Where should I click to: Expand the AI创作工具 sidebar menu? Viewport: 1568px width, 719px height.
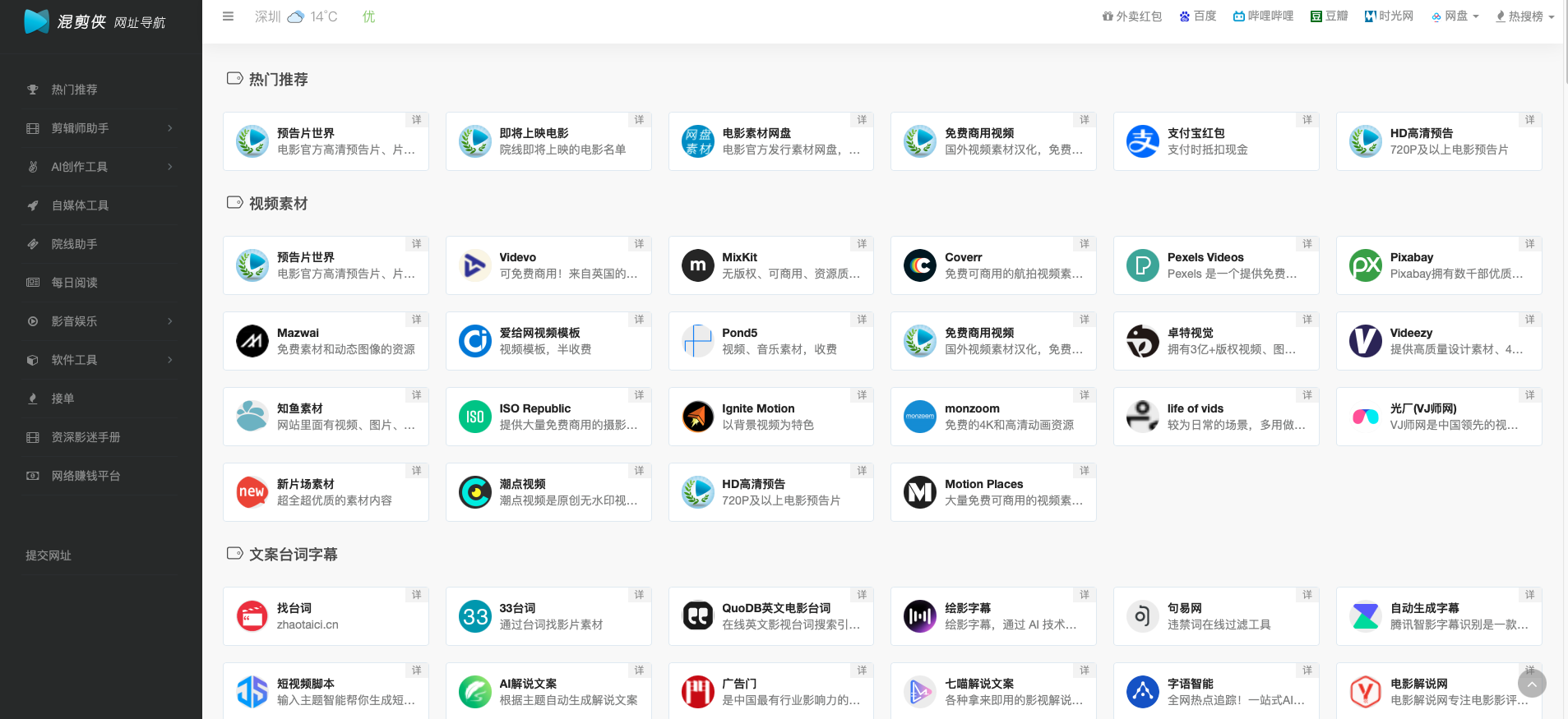point(101,167)
